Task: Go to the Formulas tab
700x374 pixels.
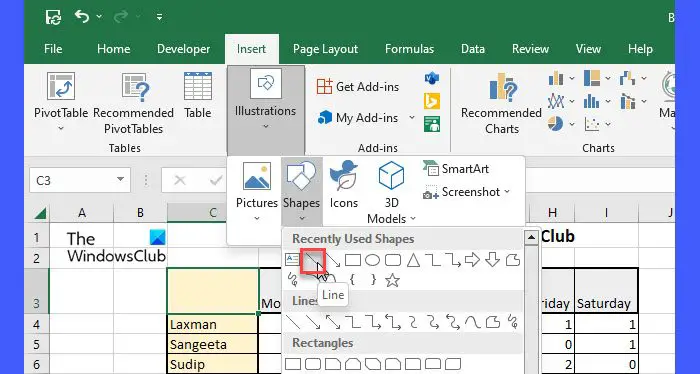Action: [x=409, y=49]
